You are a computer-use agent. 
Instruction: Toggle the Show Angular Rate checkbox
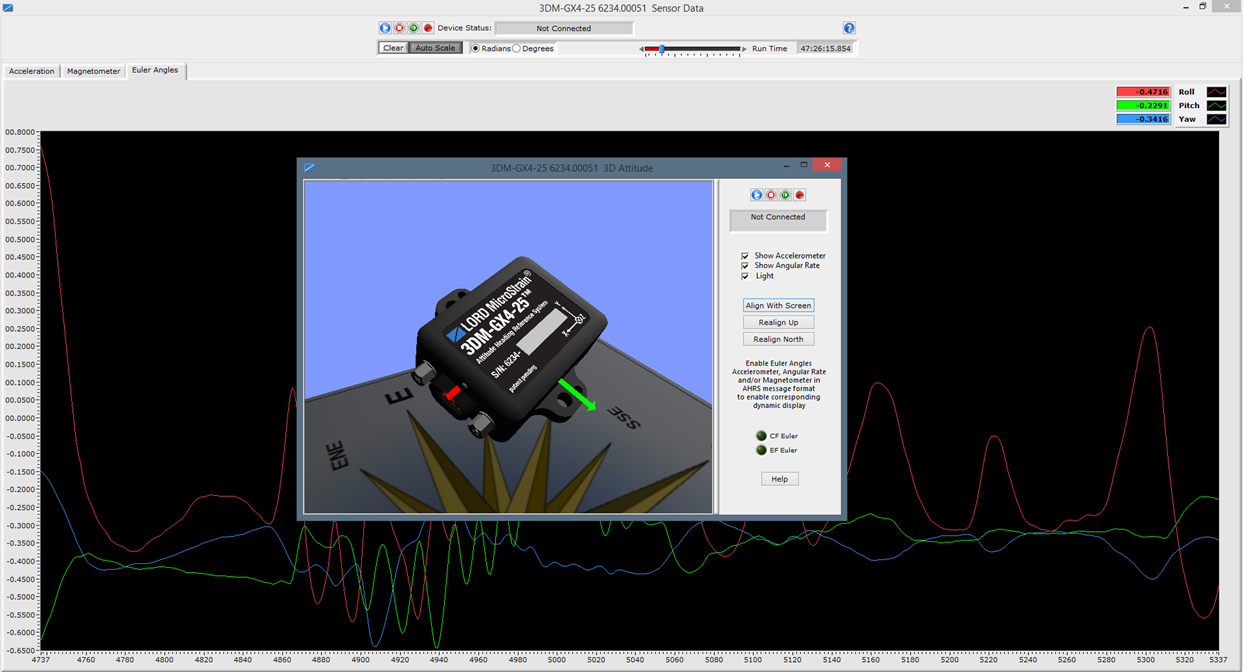[745, 266]
